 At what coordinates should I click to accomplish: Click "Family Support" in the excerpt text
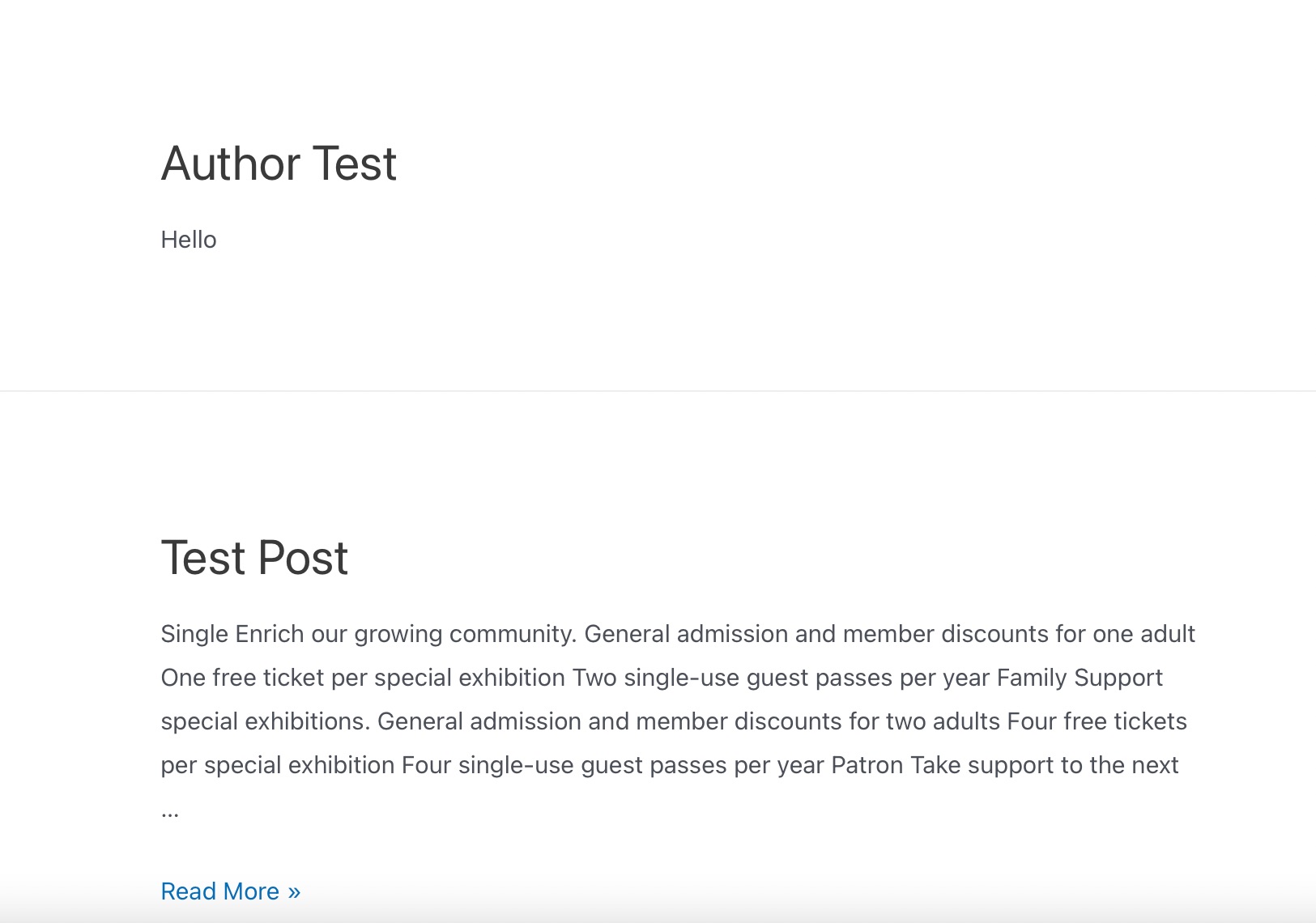pyautogui.click(x=1080, y=678)
